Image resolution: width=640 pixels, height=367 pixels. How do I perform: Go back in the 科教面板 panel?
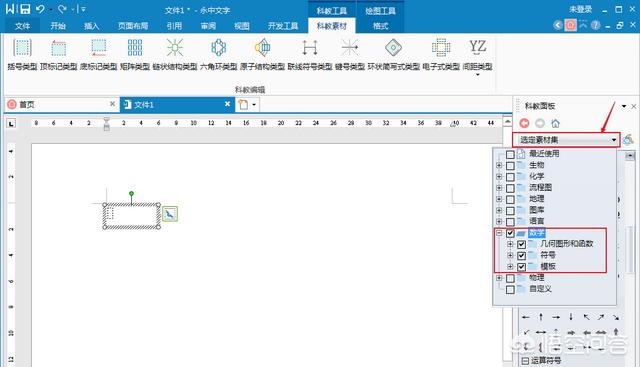(524, 123)
